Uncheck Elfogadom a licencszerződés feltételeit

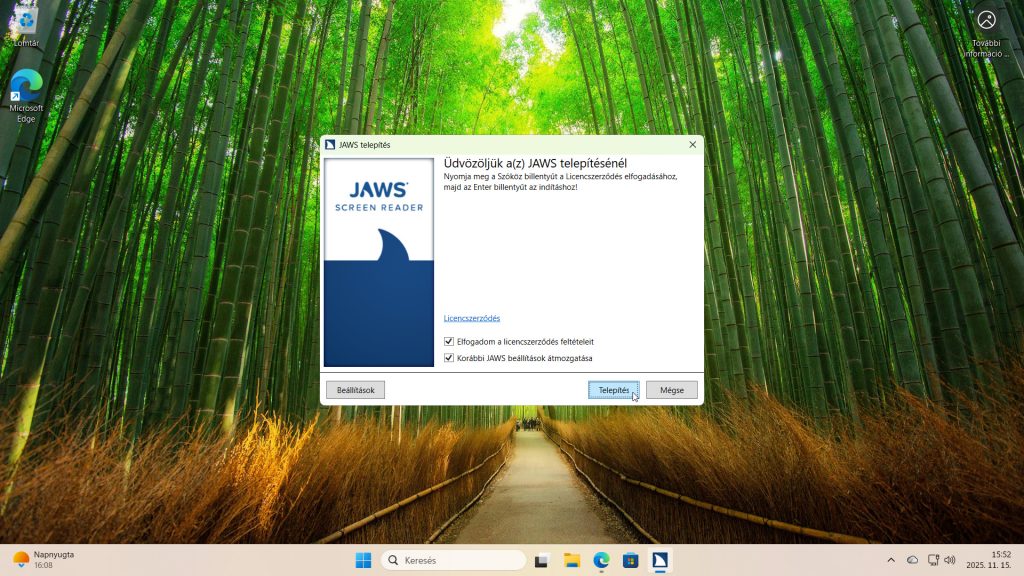449,340
